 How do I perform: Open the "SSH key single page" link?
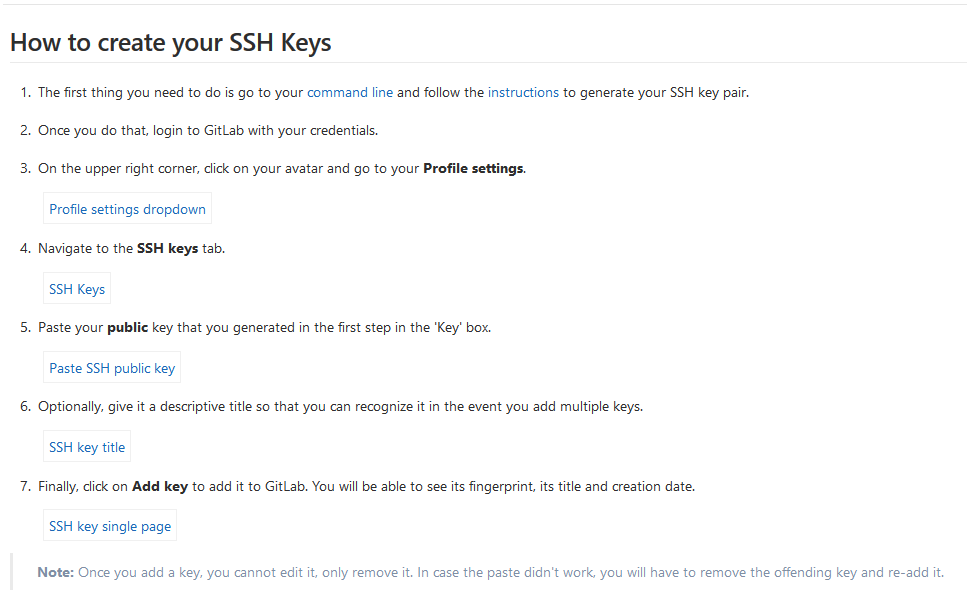[x=109, y=525]
